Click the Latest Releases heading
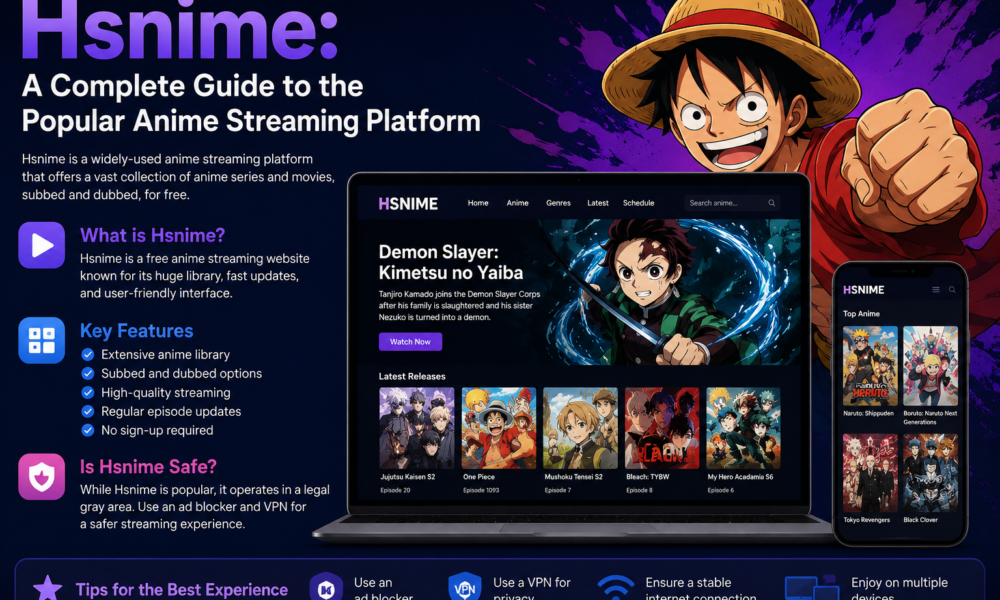Viewport: 1000px width, 600px height. [x=412, y=376]
